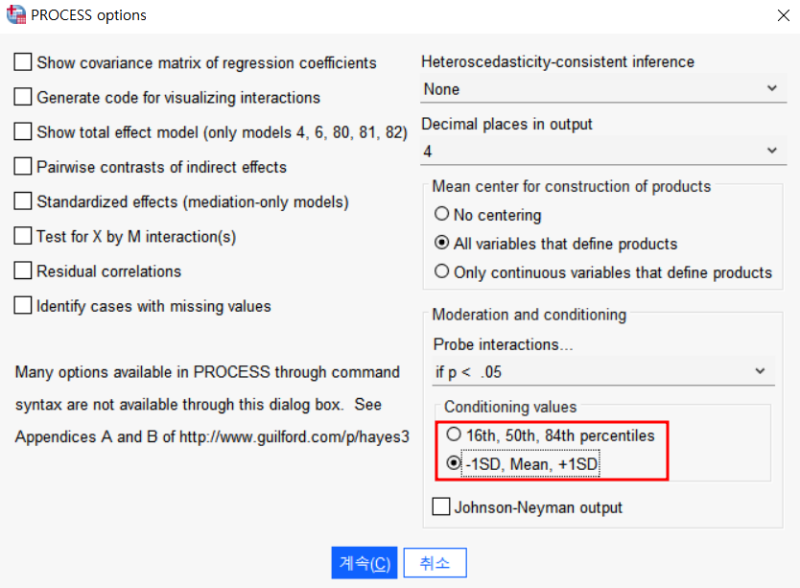Enable covariance matrix of regression coefficients
Viewport: 800px width, 588px height.
click(23, 62)
